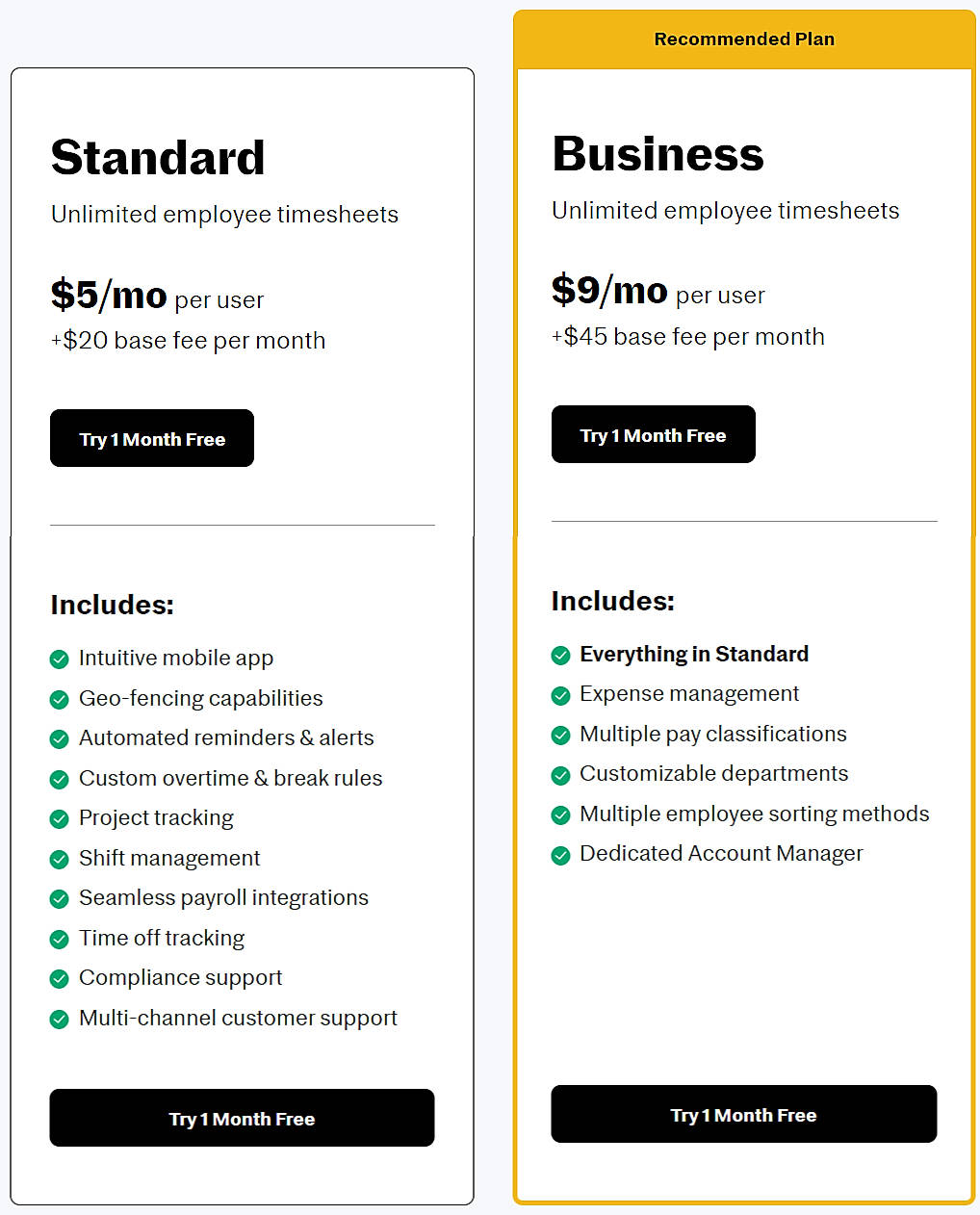980x1215 pixels.
Task: Select the Compliance support feature check
Action: (x=59, y=978)
